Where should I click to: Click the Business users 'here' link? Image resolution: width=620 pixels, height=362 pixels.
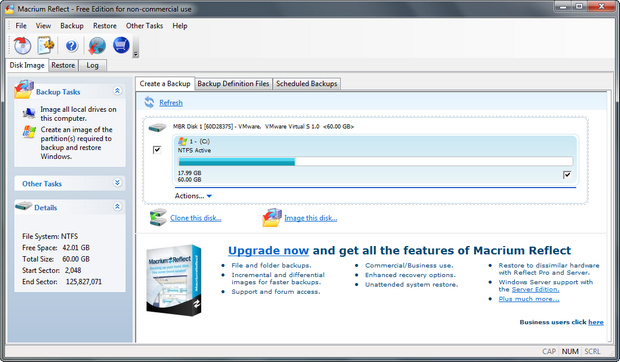[x=596, y=322]
